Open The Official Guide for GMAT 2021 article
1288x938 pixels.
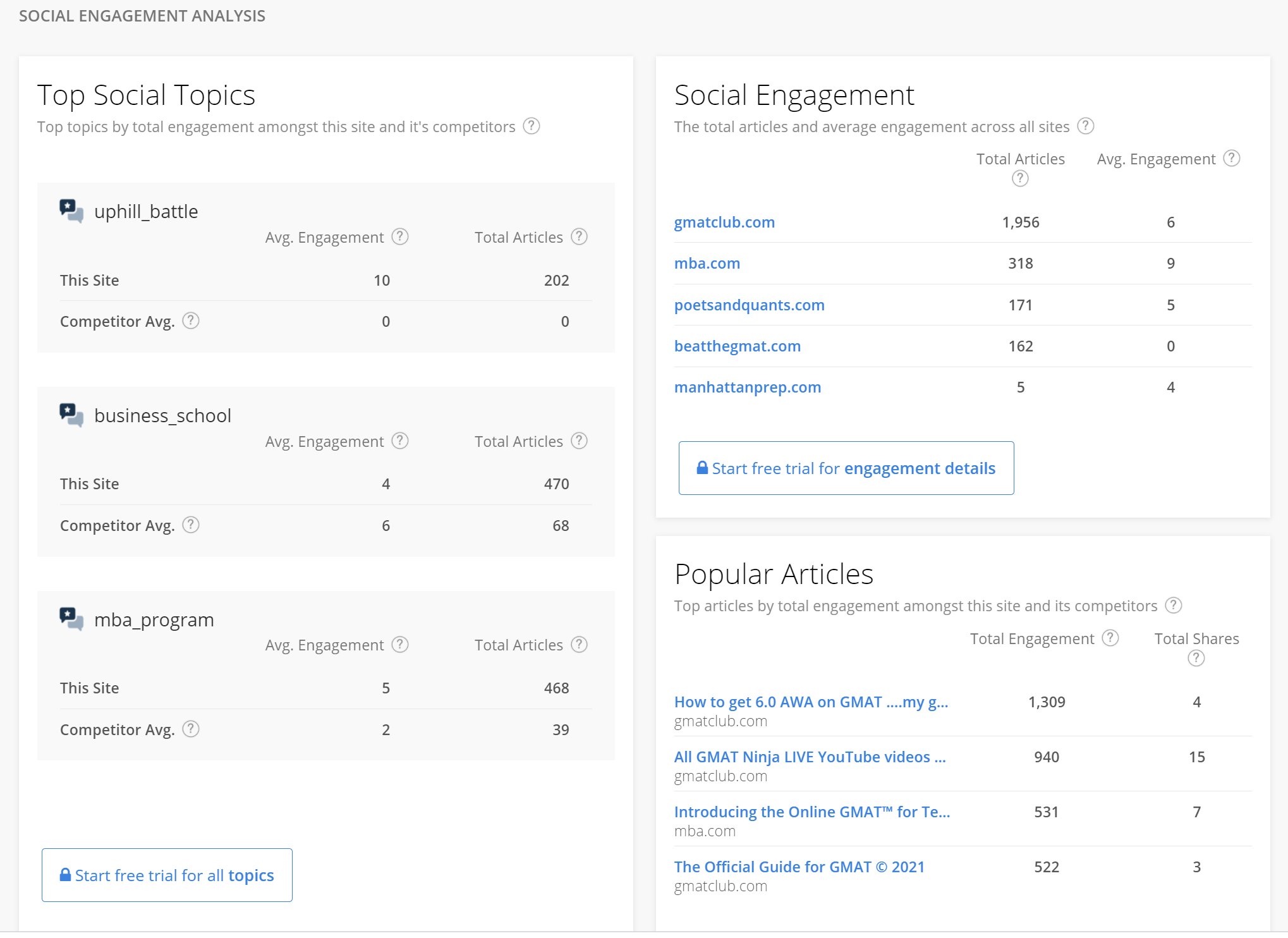click(798, 867)
